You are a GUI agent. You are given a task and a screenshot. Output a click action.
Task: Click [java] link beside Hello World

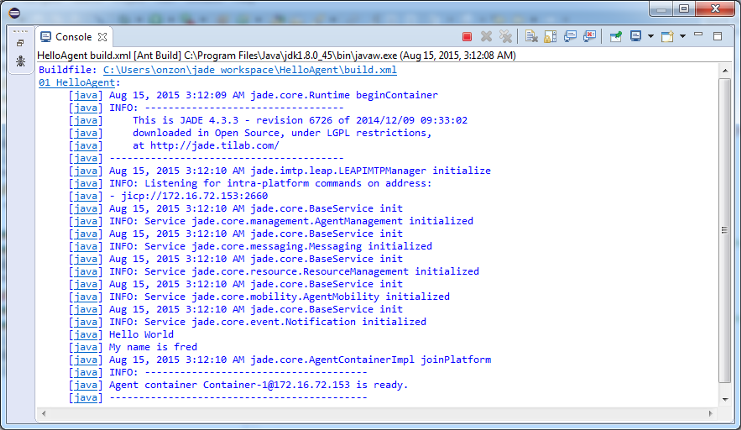pyautogui.click(x=86, y=335)
